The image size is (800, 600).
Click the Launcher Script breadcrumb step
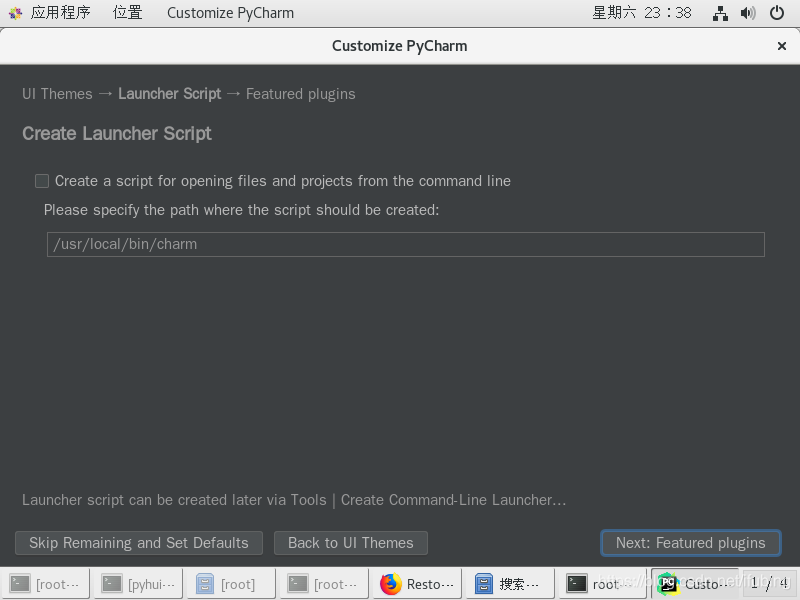click(x=169, y=94)
